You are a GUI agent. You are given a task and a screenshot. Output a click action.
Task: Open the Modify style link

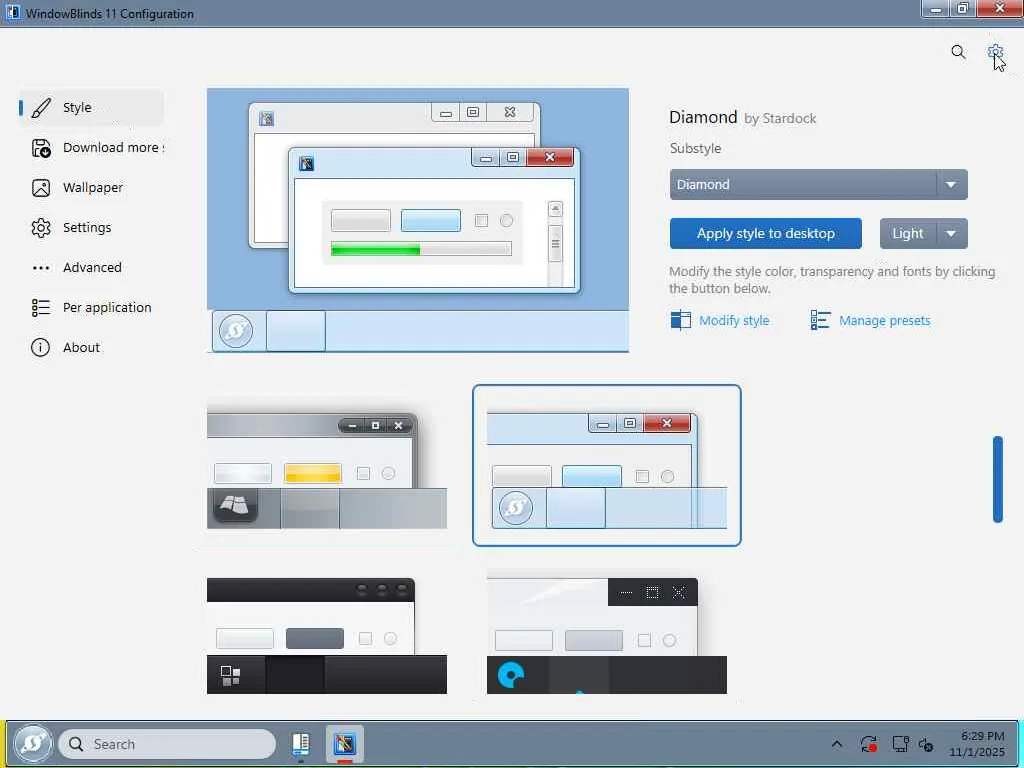[x=734, y=321]
